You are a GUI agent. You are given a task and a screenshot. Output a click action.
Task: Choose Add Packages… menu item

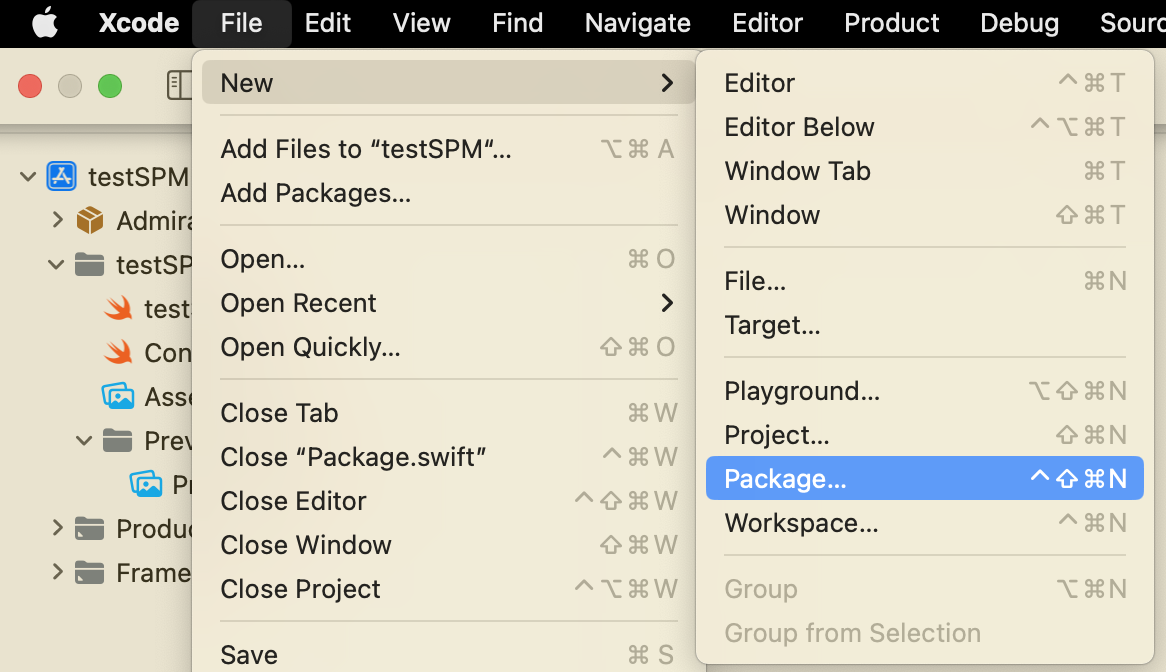pyautogui.click(x=448, y=193)
